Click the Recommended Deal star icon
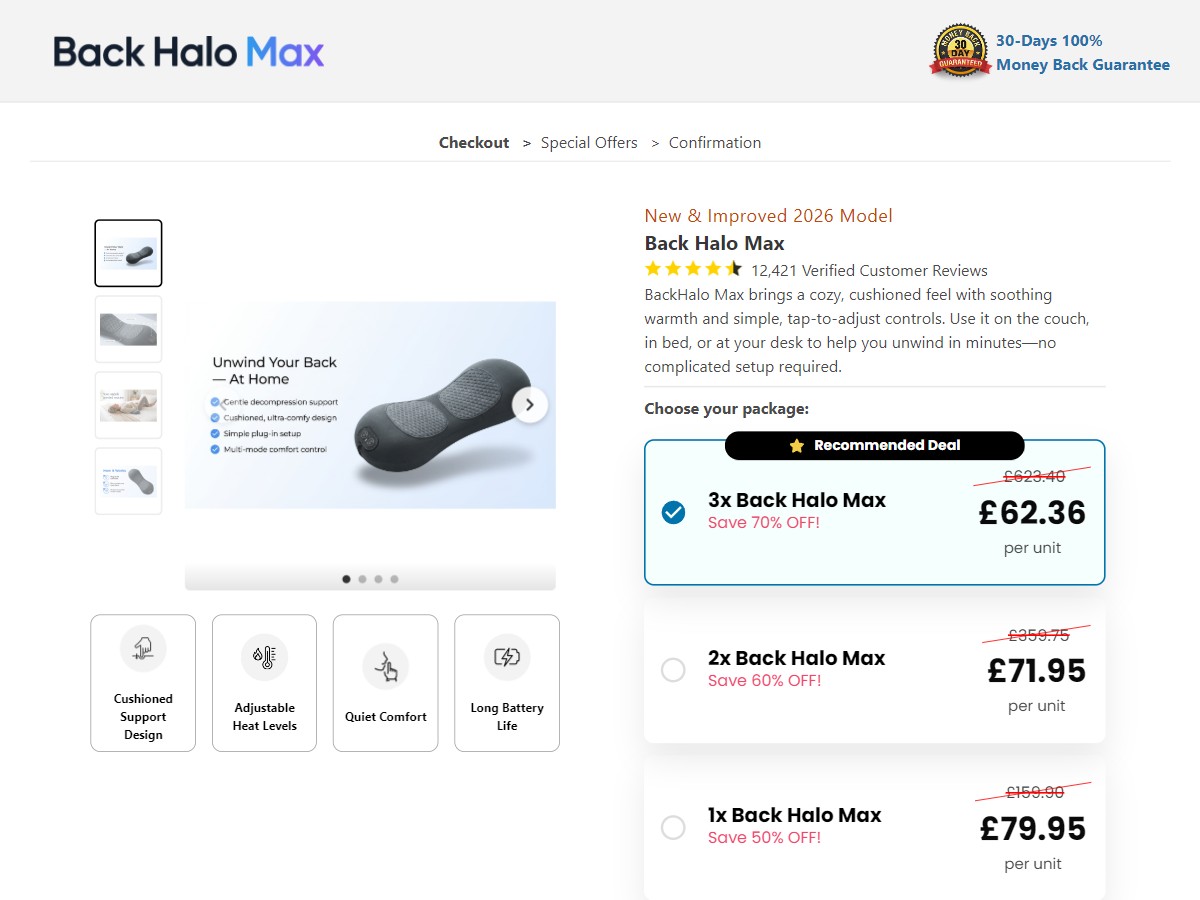 (x=797, y=446)
